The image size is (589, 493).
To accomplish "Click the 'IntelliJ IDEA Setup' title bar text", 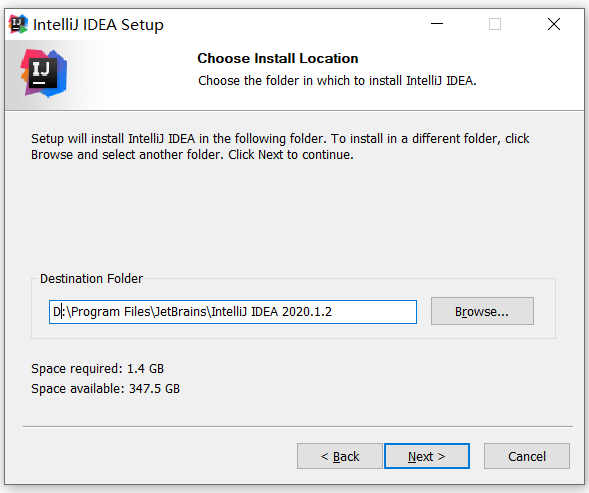I will pyautogui.click(x=98, y=25).
